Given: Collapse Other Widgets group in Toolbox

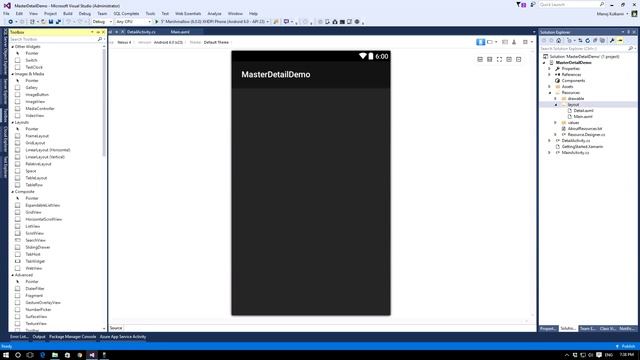Looking at the screenshot, I should [x=13, y=47].
